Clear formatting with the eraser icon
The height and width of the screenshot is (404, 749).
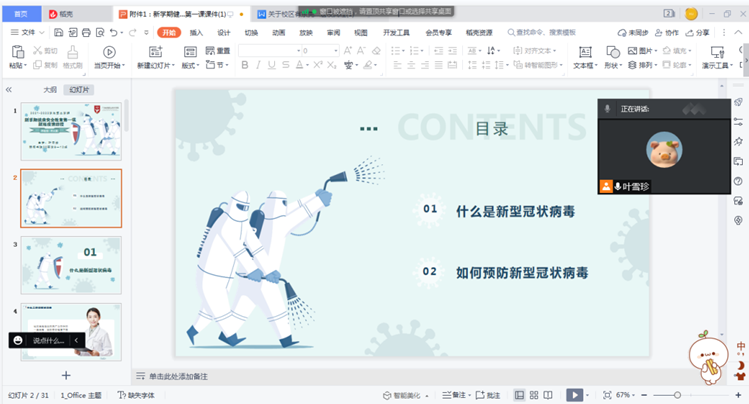pos(376,51)
